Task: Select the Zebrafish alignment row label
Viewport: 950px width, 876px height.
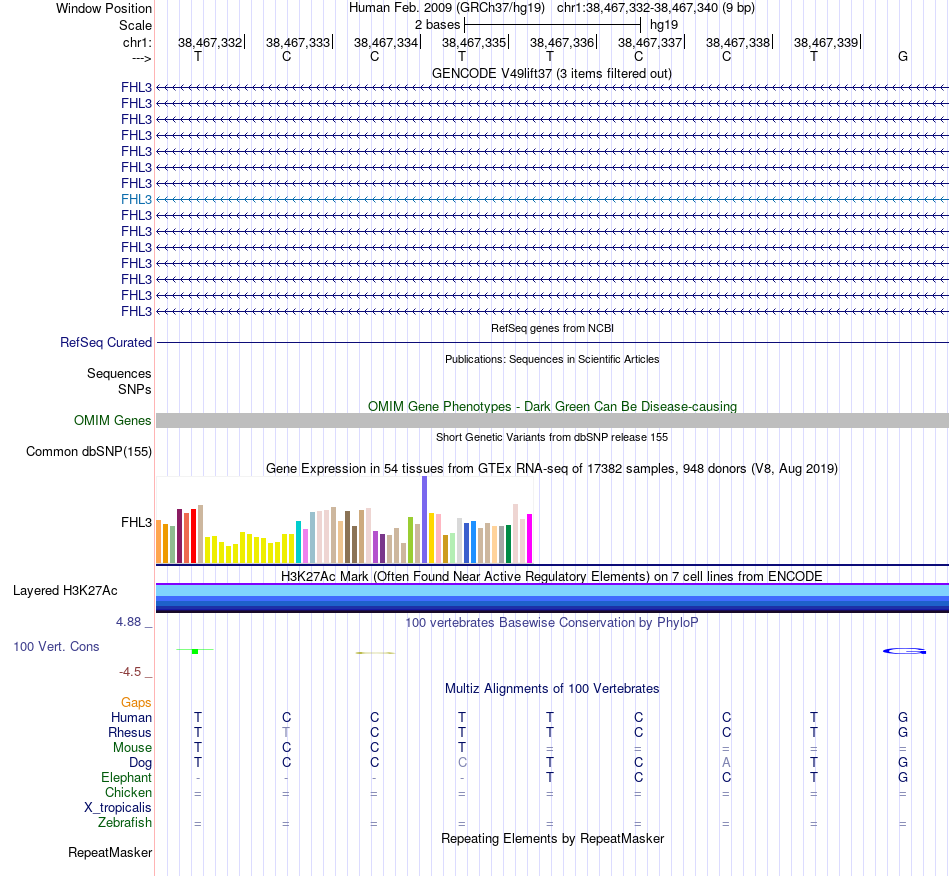Action: coord(125,822)
